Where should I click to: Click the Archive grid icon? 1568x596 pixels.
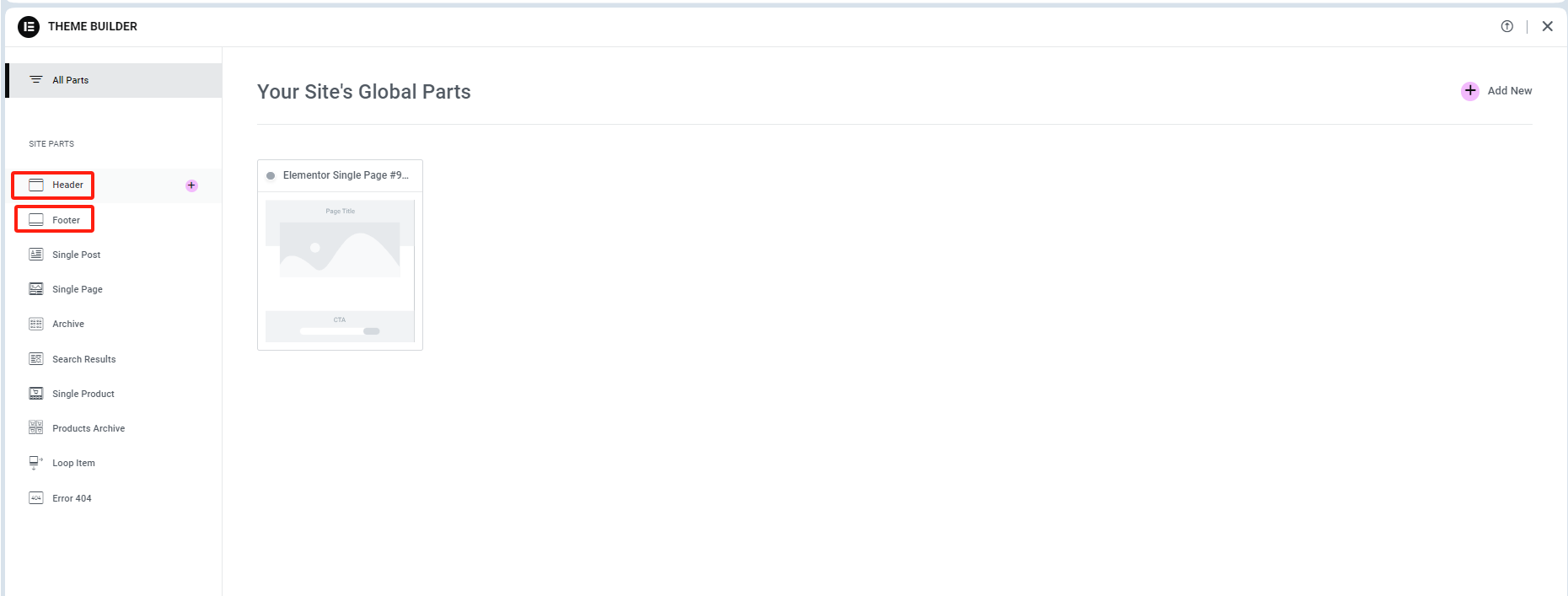pyautogui.click(x=36, y=324)
